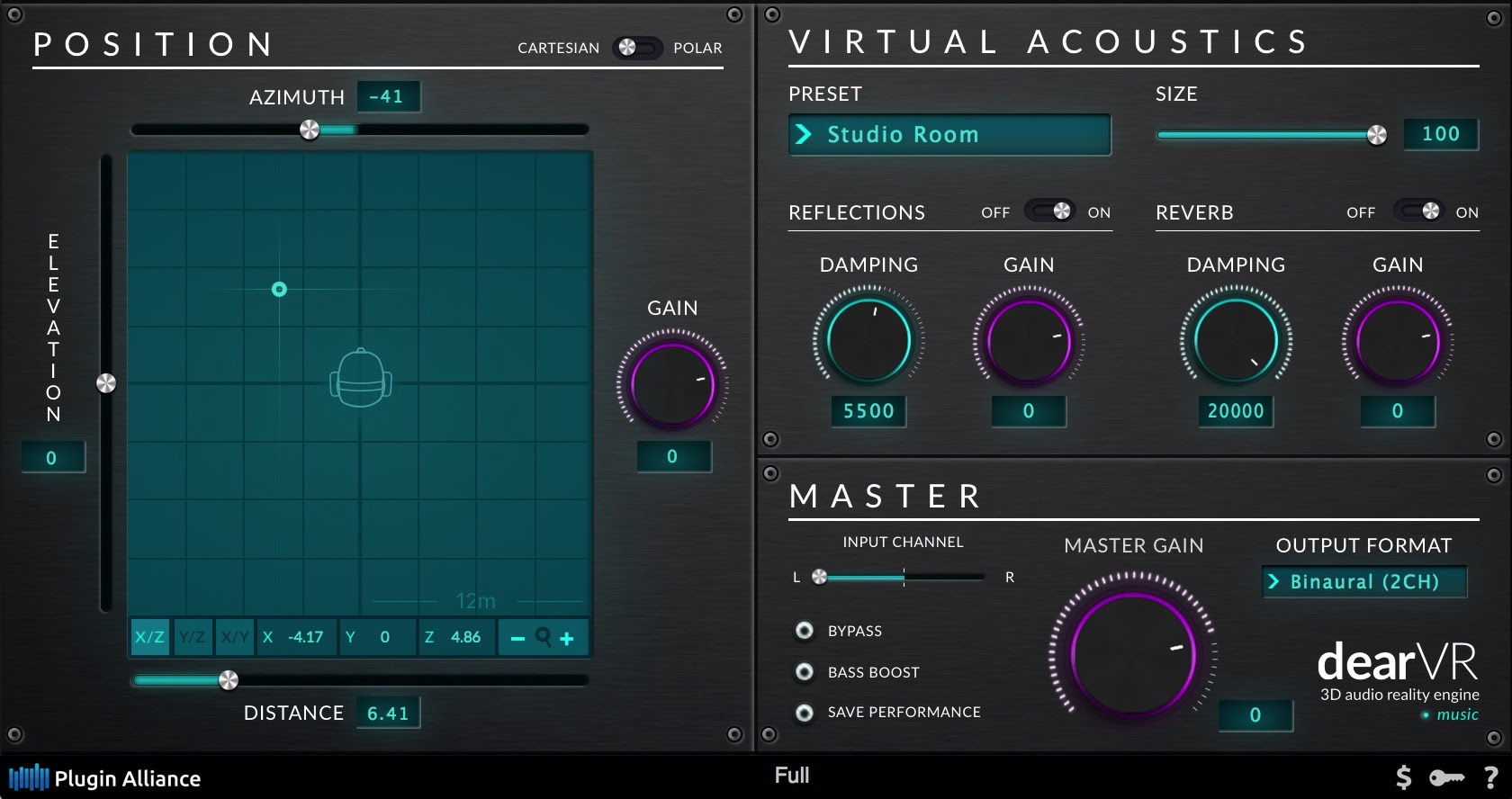Click the room Size slider handle

(x=1377, y=135)
